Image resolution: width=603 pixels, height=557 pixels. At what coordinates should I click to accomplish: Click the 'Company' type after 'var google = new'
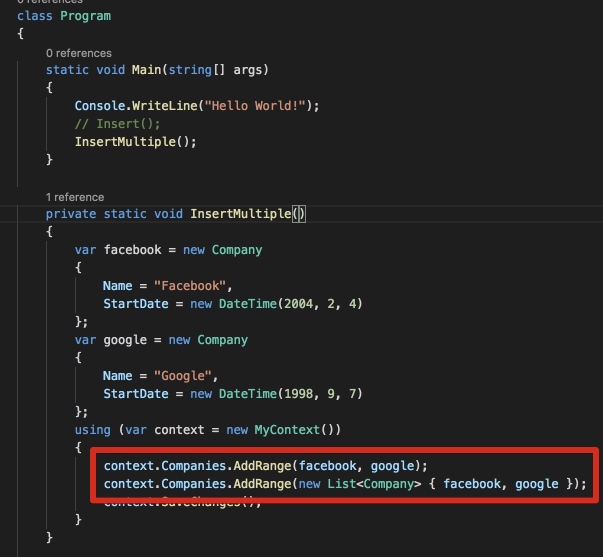tap(223, 340)
